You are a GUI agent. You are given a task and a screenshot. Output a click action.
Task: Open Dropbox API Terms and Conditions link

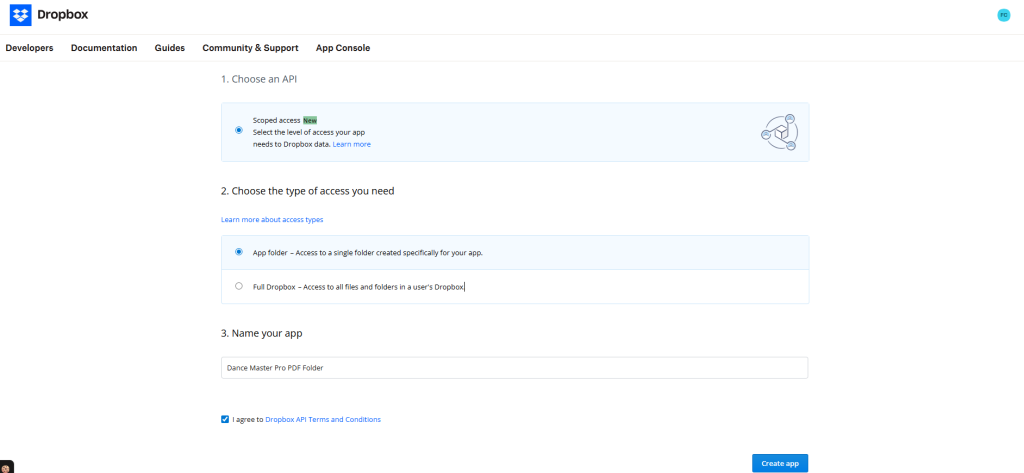[x=322, y=419]
